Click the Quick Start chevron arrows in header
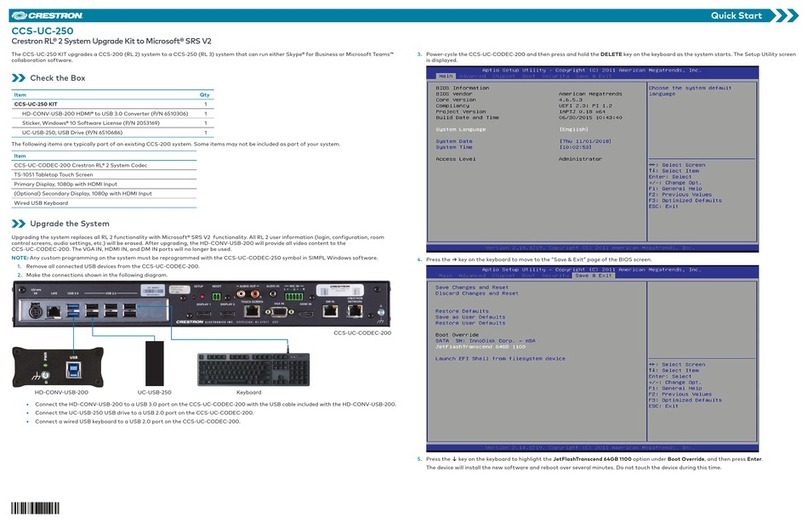Screen dimensions: 808x523 786,15
